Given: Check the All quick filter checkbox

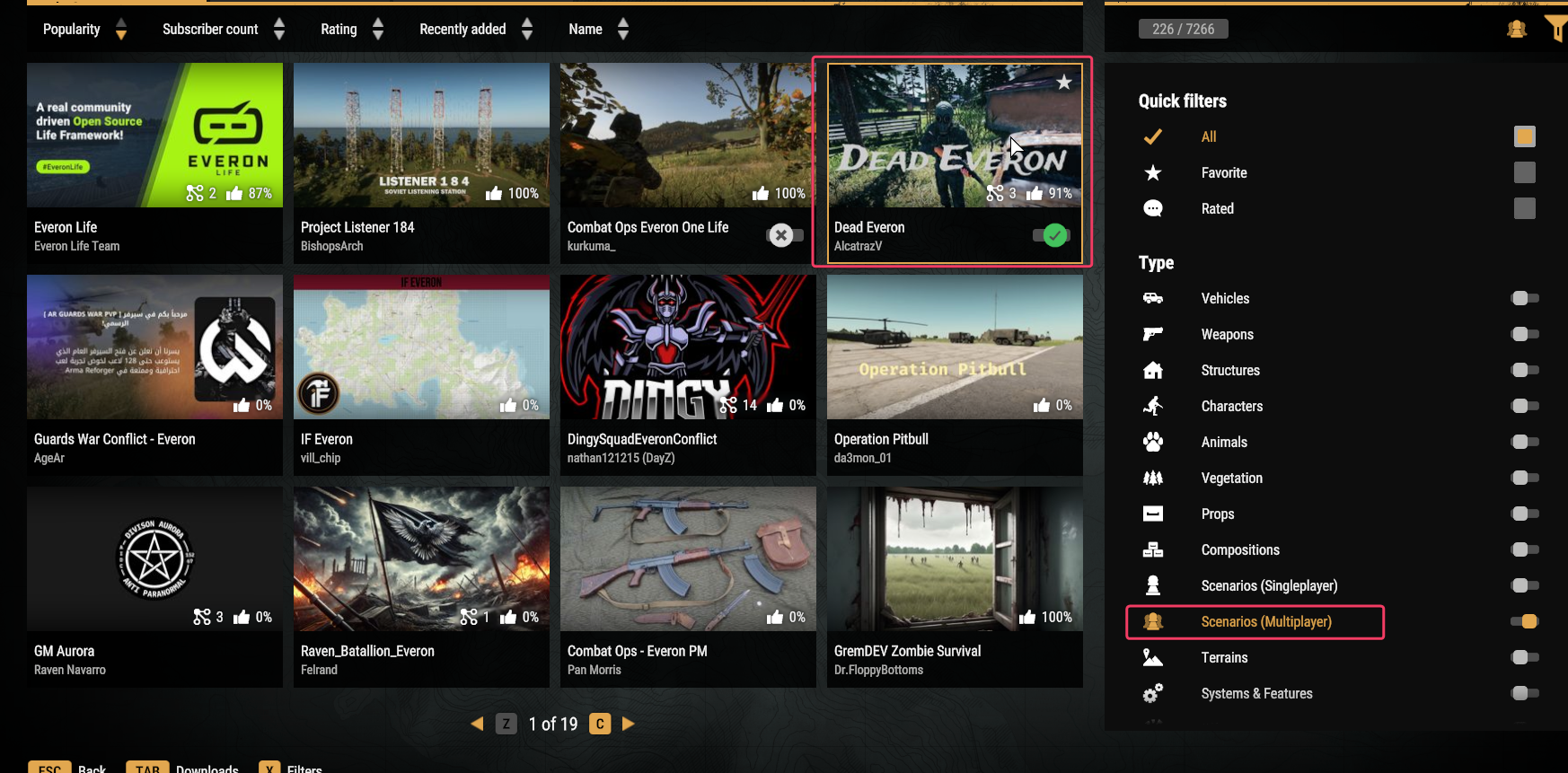Looking at the screenshot, I should pos(1525,136).
